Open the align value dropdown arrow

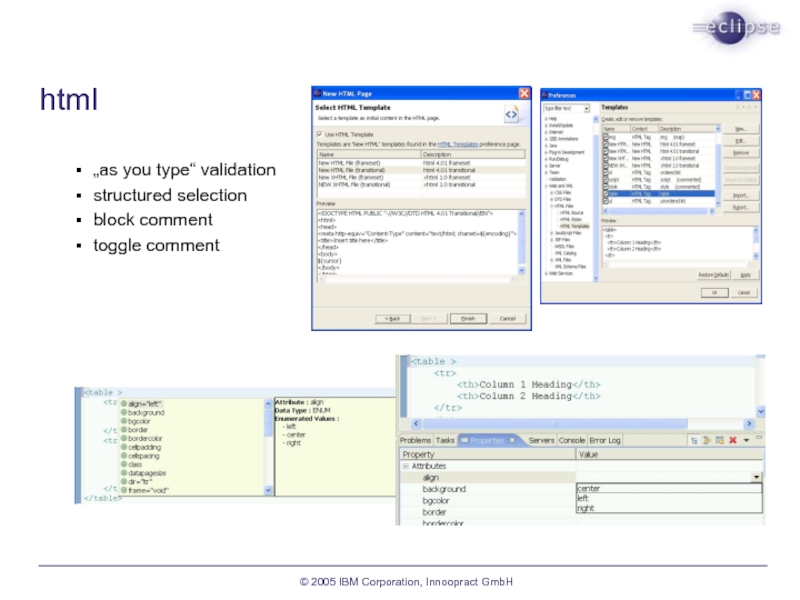click(x=755, y=478)
